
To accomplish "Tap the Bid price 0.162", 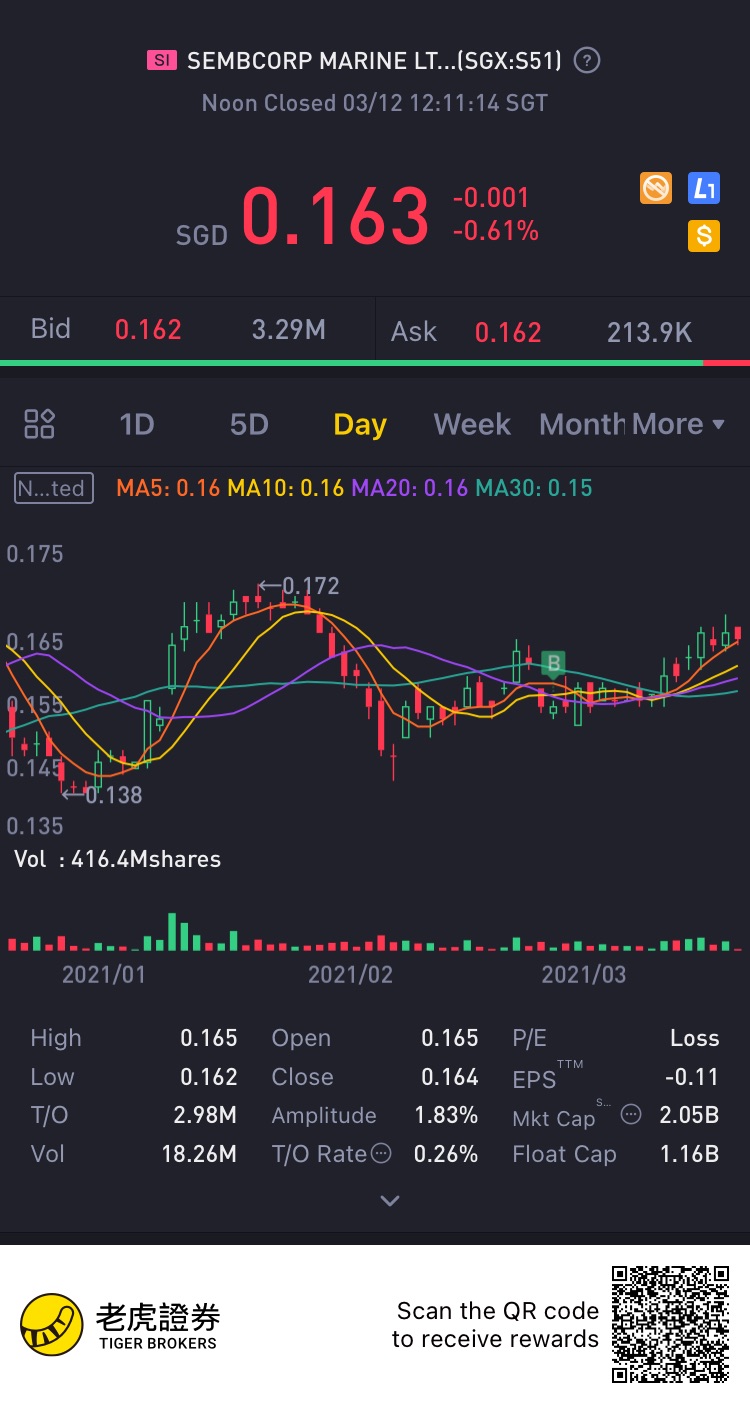I will pyautogui.click(x=148, y=330).
